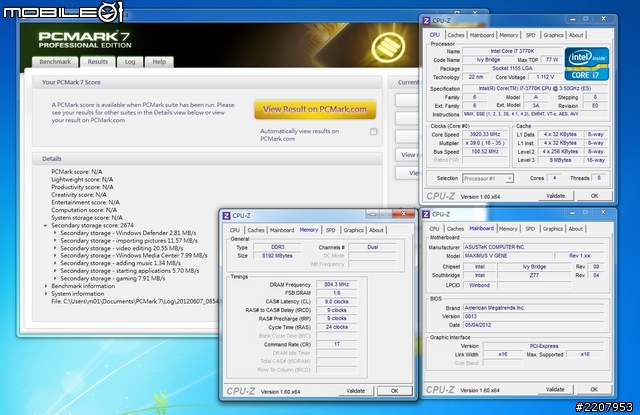The height and width of the screenshot is (415, 640).
Task: Open Graphics tab in the CPU-Z Mainboard window
Action: pos(553,229)
